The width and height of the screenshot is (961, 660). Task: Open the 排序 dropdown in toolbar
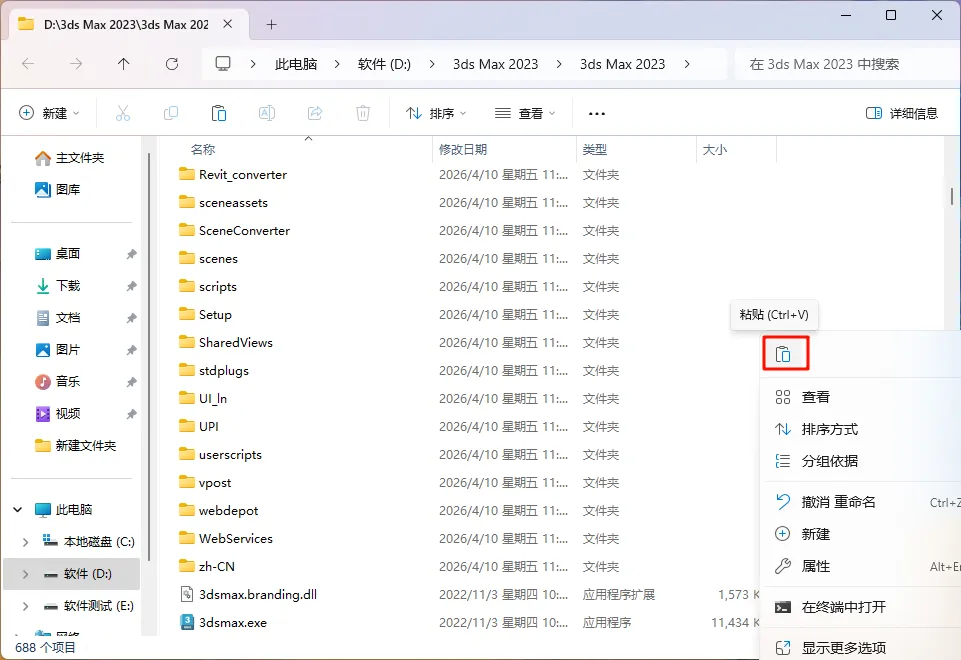point(436,113)
